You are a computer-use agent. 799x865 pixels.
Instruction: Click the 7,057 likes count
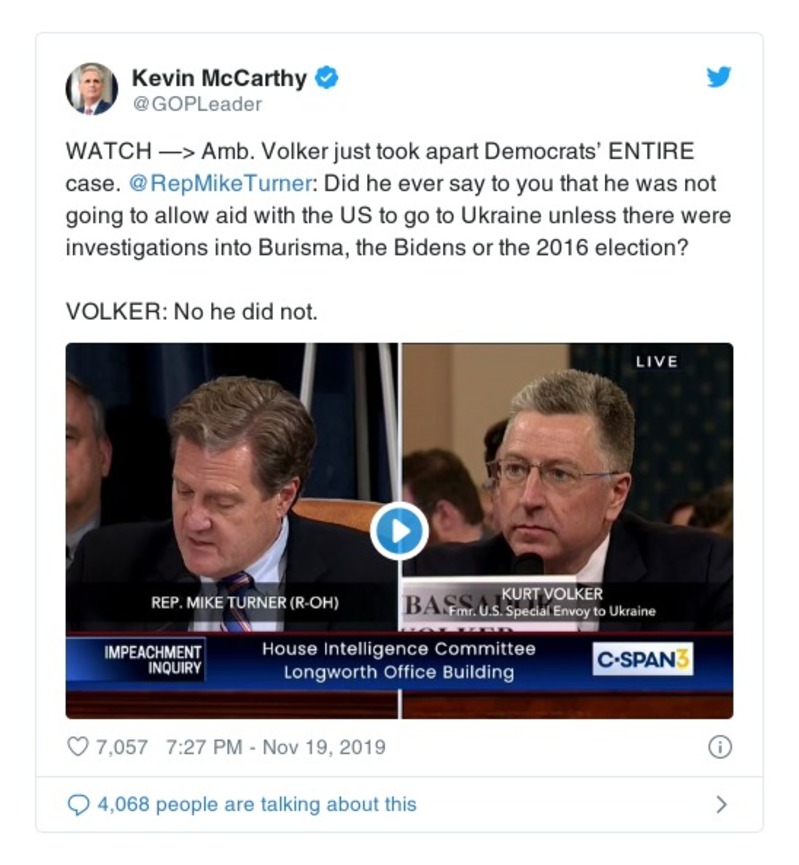pos(121,747)
